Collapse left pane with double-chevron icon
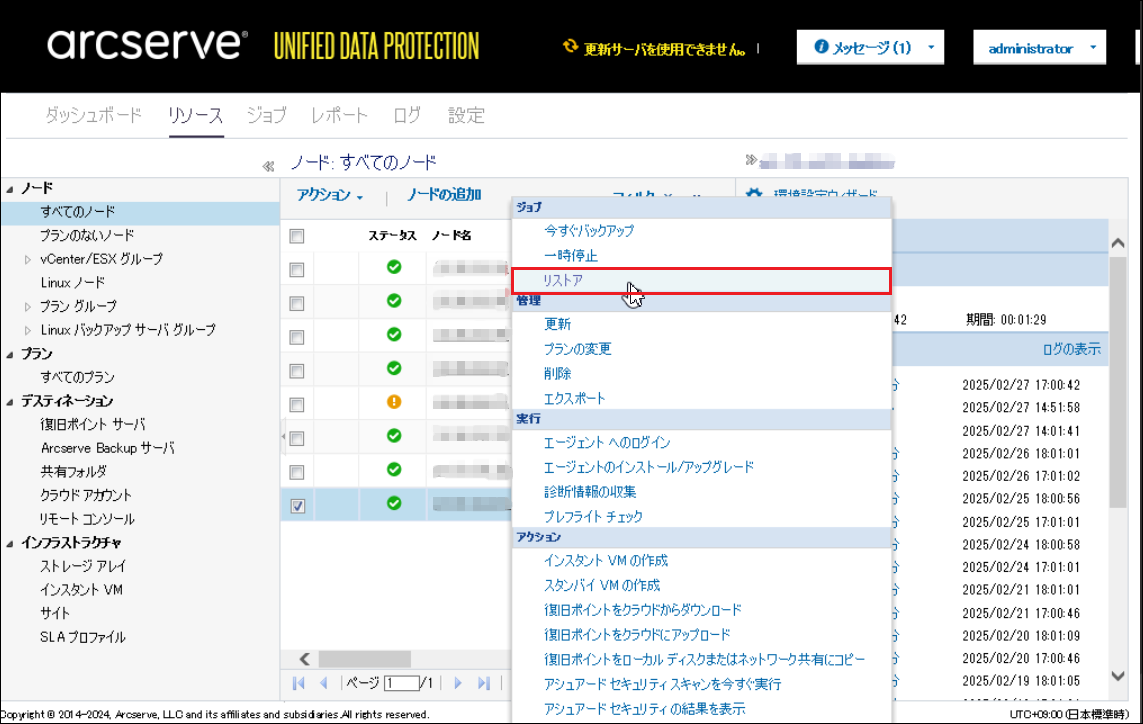The image size is (1143, 724). coord(268,166)
